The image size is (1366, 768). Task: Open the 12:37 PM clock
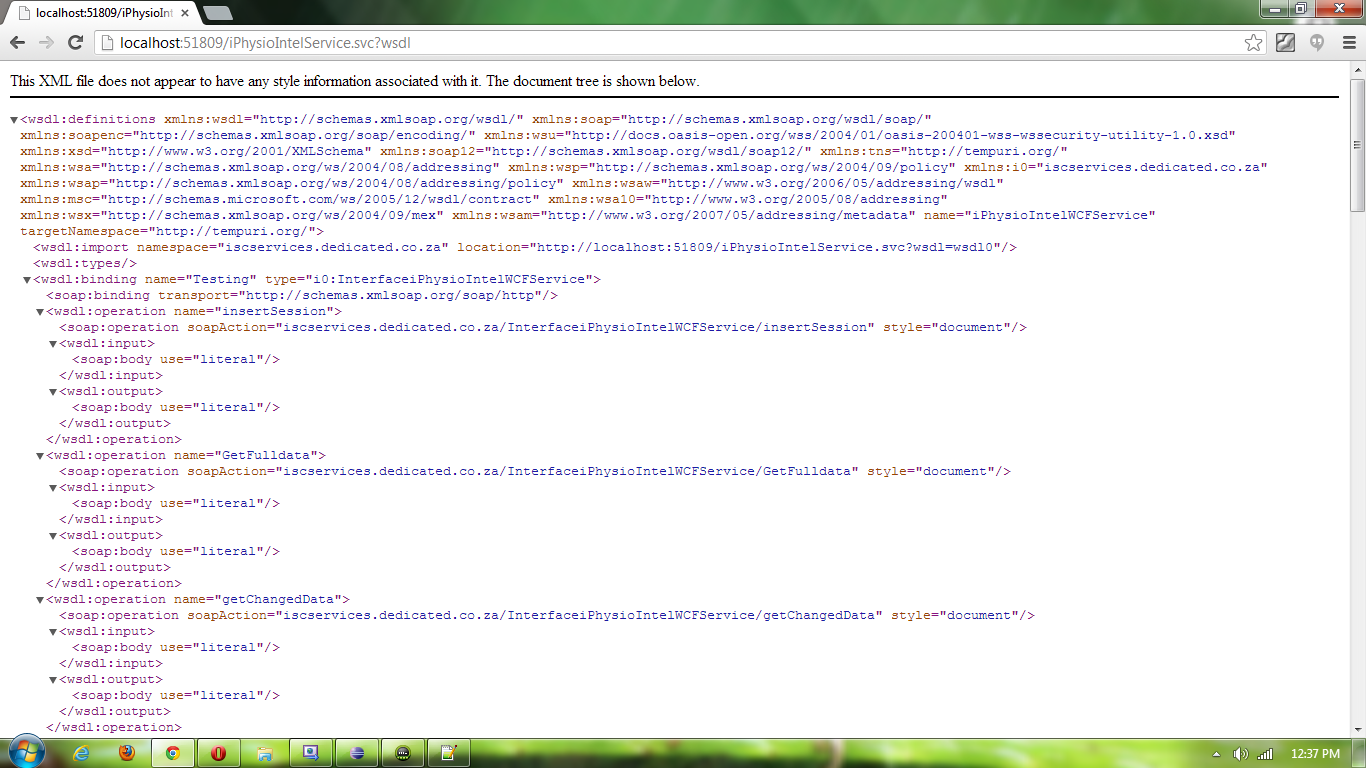point(1315,754)
